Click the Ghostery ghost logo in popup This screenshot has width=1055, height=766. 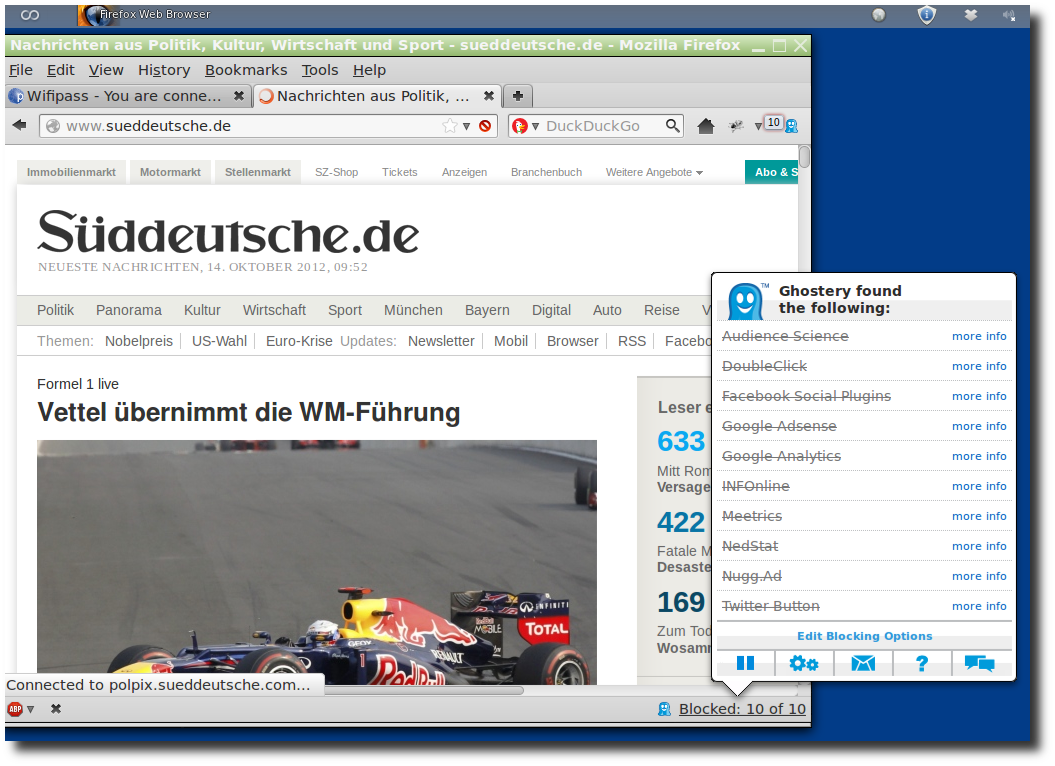(745, 301)
